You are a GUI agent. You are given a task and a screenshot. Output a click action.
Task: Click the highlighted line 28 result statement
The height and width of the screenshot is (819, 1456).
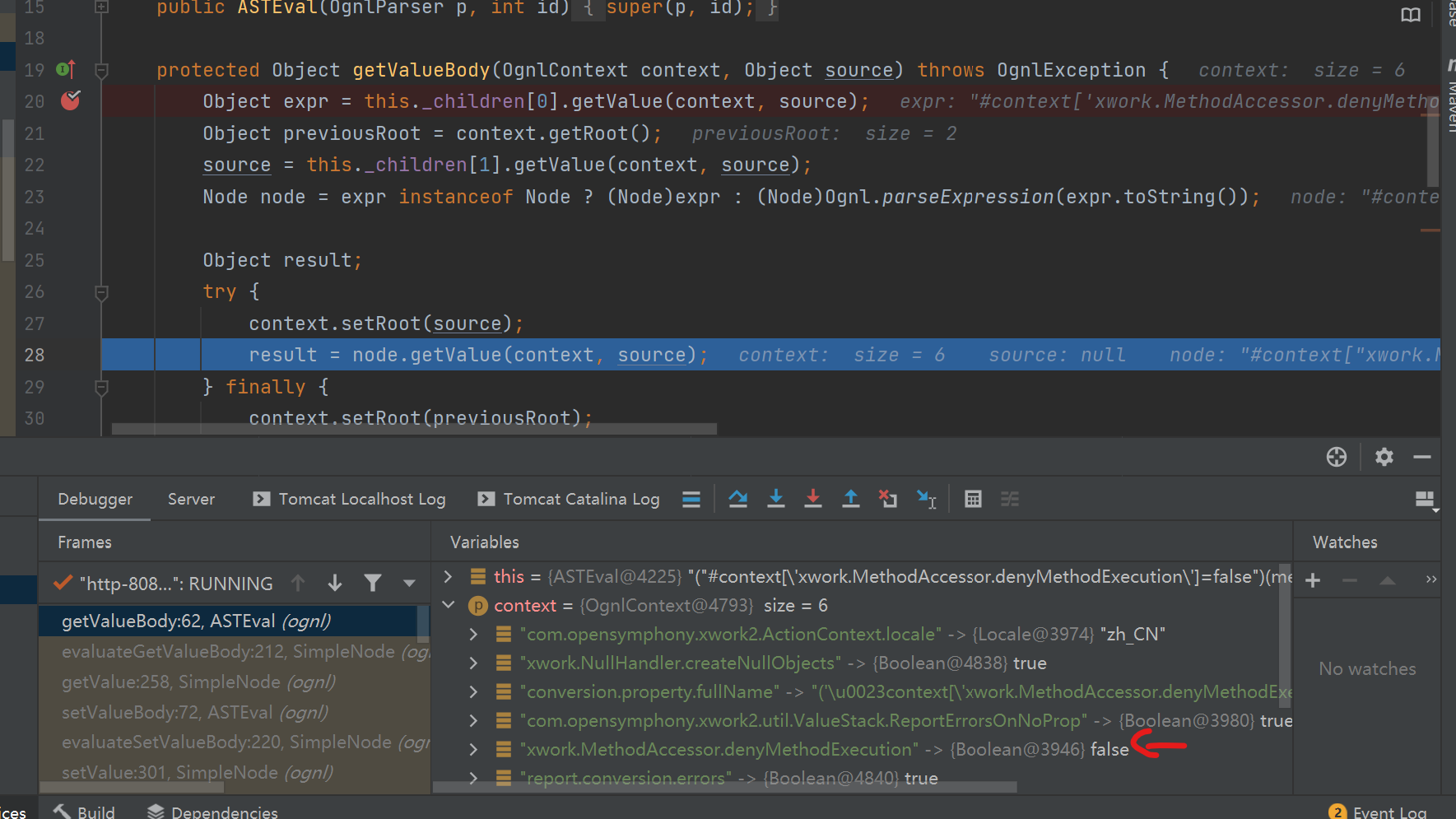tap(477, 355)
